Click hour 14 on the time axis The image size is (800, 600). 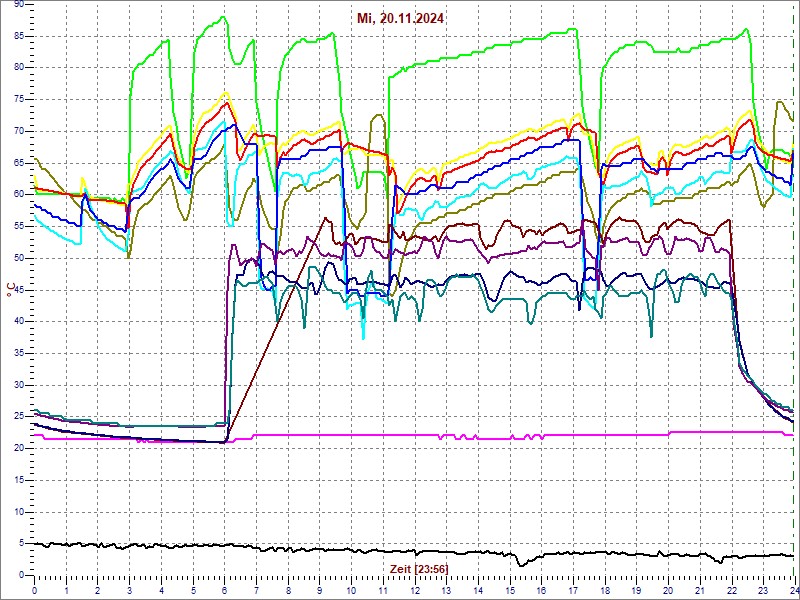479,590
